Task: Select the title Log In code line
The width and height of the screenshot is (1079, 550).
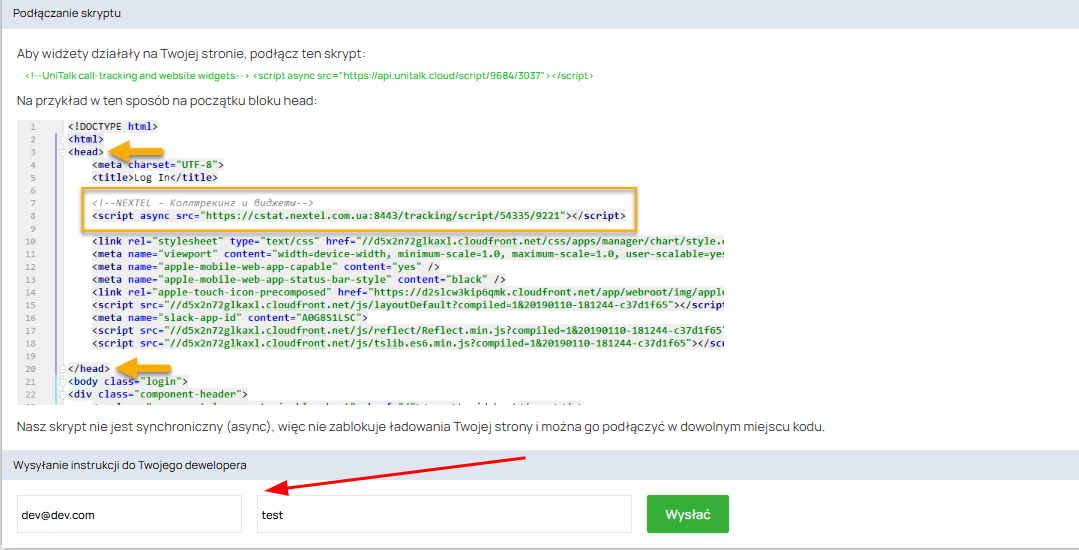Action: pos(155,178)
